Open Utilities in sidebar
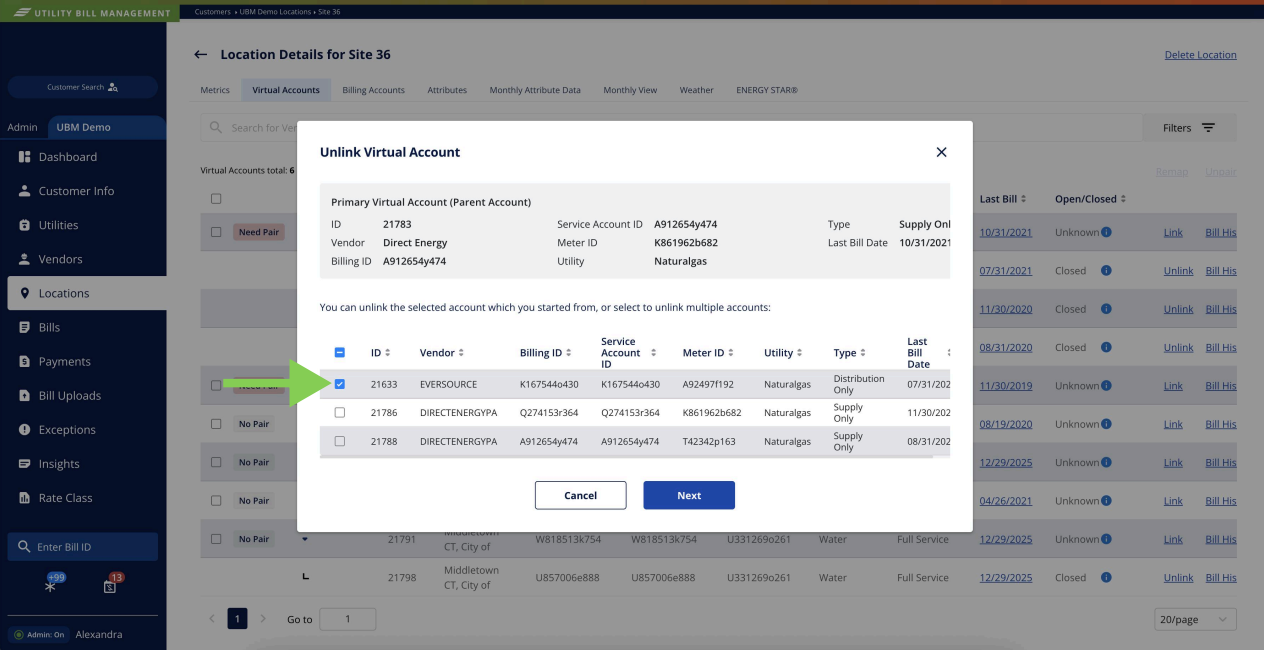The height and width of the screenshot is (650, 1264). pos(83,225)
